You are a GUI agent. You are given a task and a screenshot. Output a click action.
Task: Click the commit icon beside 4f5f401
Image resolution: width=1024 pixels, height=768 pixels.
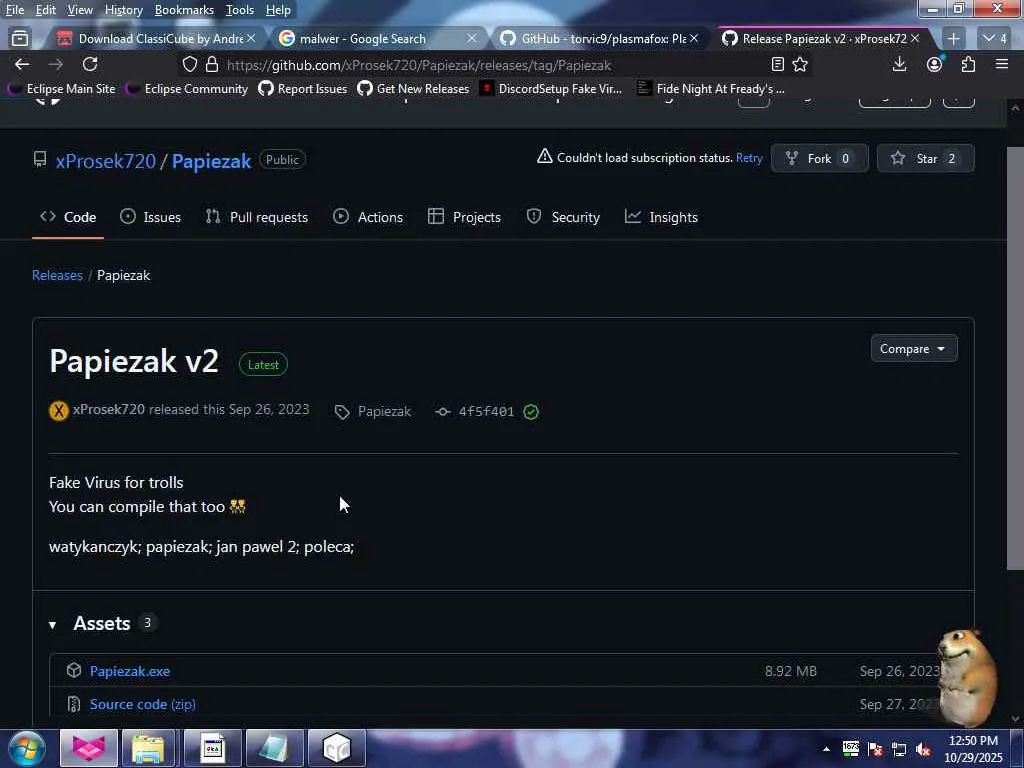tap(443, 411)
